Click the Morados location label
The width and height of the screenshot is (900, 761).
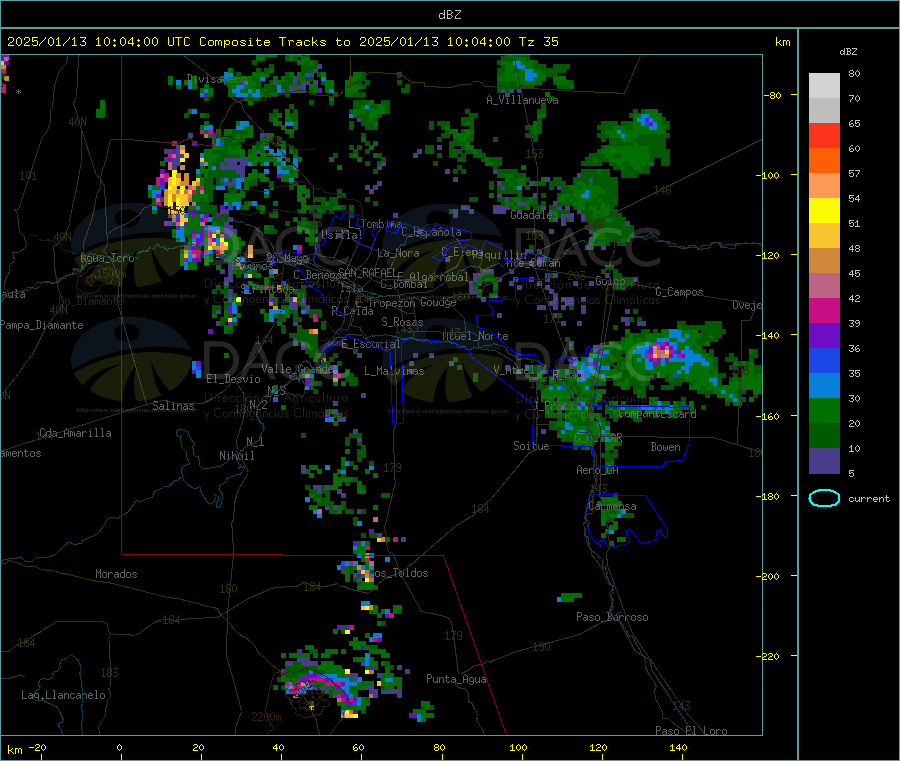(116, 574)
